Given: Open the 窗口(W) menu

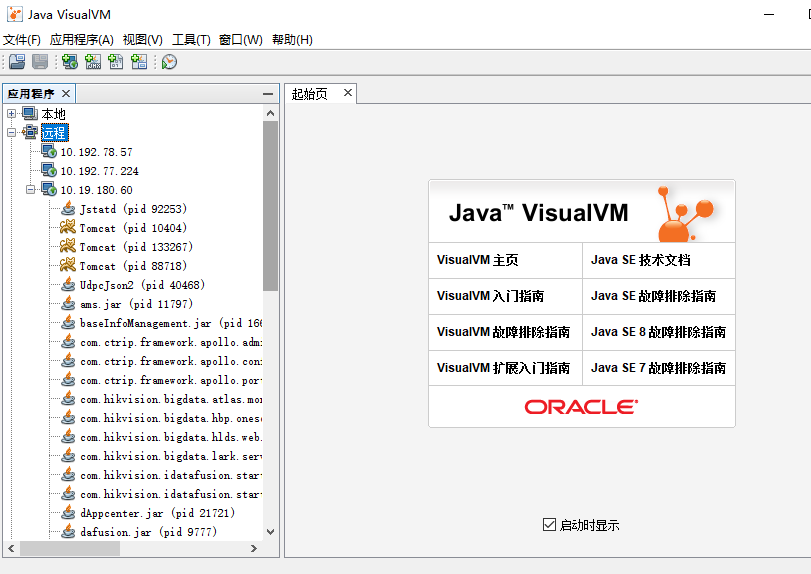Looking at the screenshot, I should pyautogui.click(x=241, y=40).
